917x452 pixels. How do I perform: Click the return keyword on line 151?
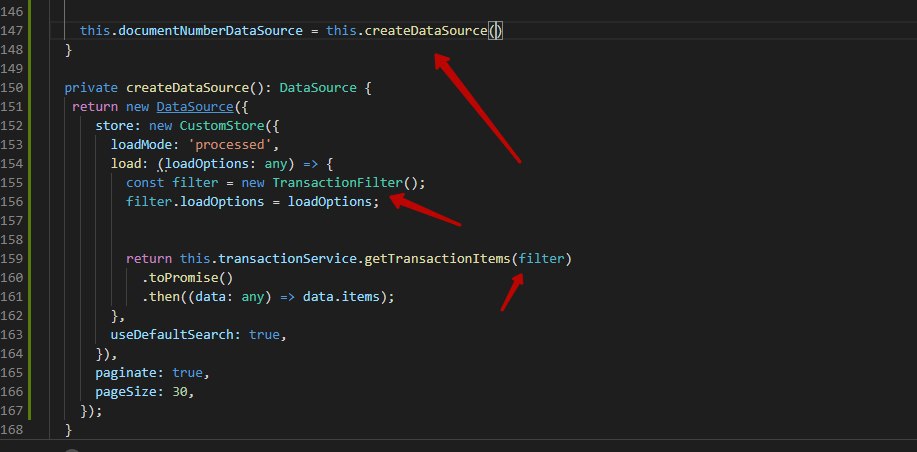(95, 107)
